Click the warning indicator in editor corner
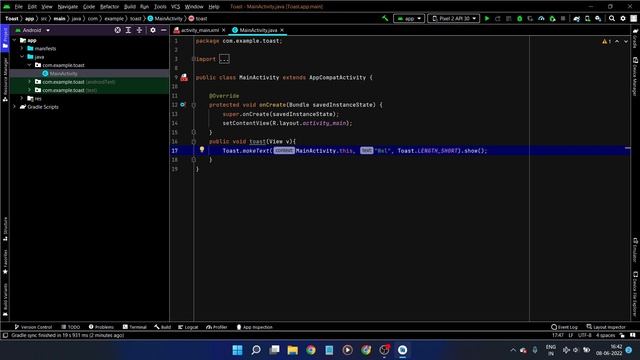 tap(606, 42)
